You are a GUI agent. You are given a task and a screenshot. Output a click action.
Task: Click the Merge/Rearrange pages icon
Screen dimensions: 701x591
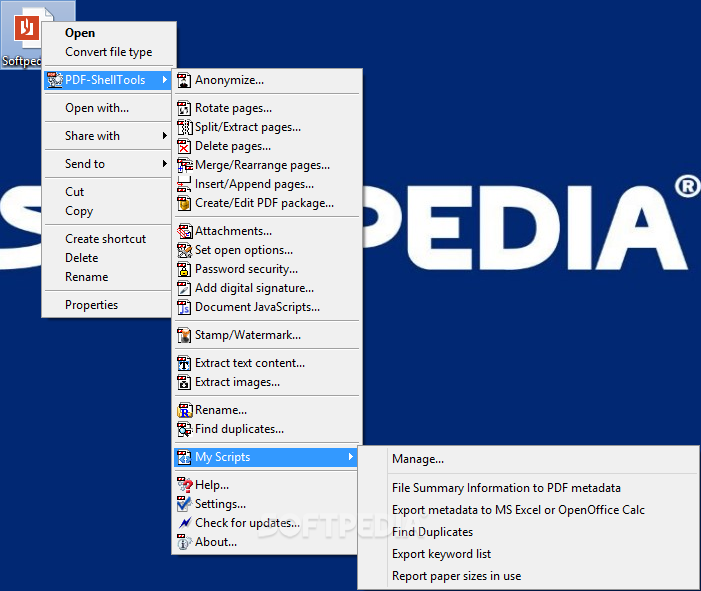pyautogui.click(x=185, y=165)
